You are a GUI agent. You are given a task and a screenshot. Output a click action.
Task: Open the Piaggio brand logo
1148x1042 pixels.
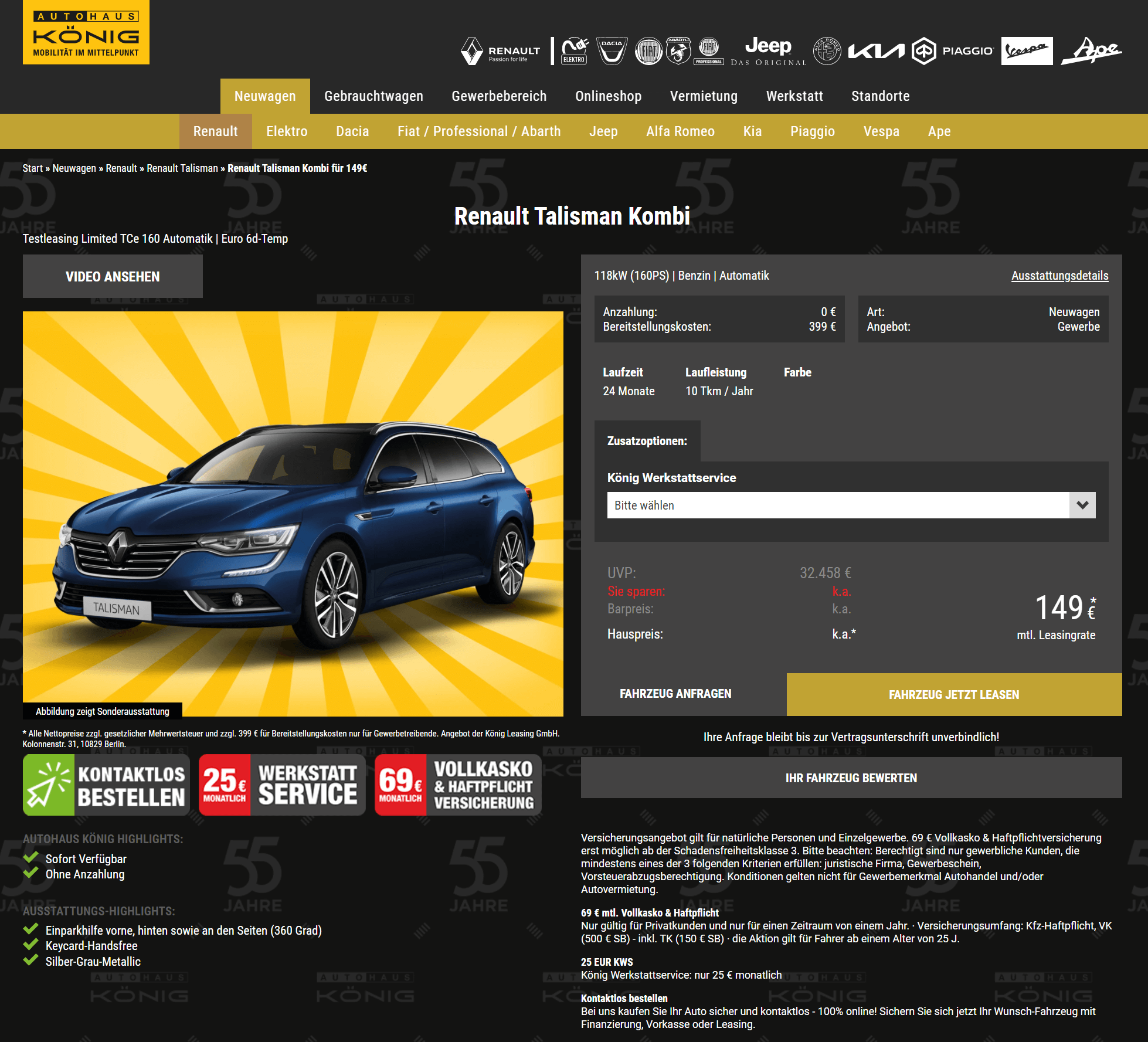[x=953, y=51]
